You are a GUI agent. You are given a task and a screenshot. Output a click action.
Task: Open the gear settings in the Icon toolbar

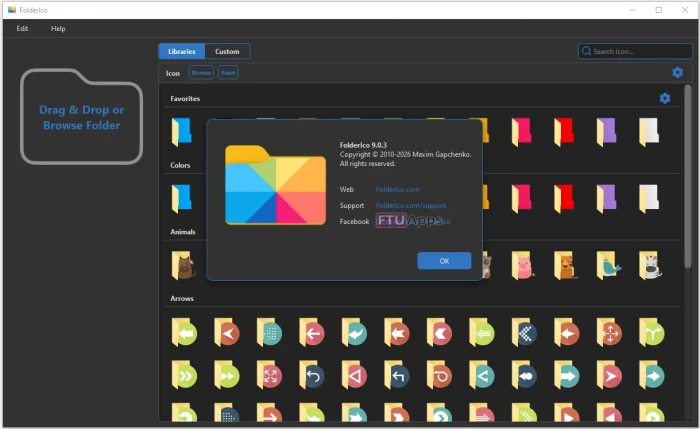pyautogui.click(x=677, y=72)
